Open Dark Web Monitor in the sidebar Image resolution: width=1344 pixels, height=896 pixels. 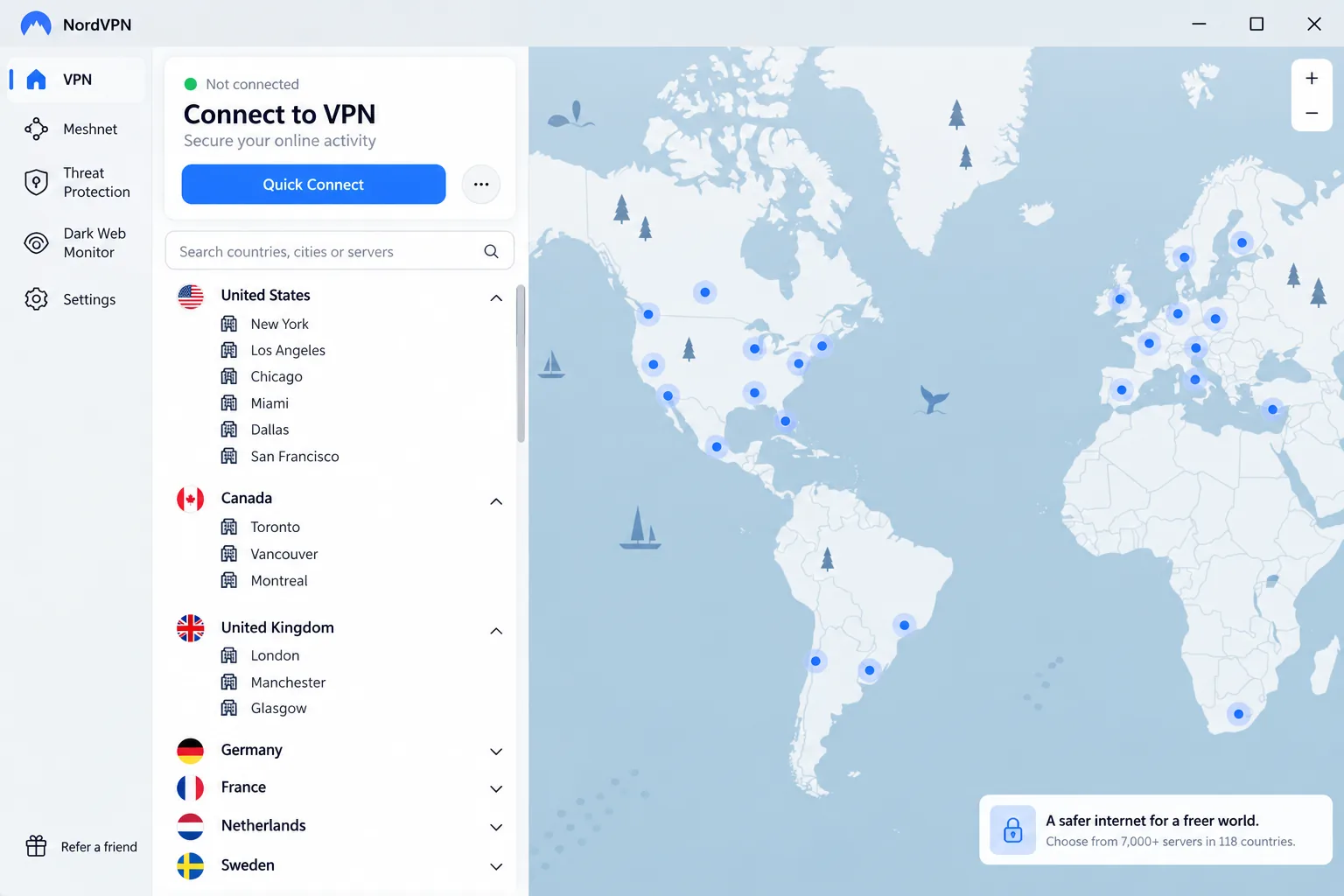click(77, 242)
